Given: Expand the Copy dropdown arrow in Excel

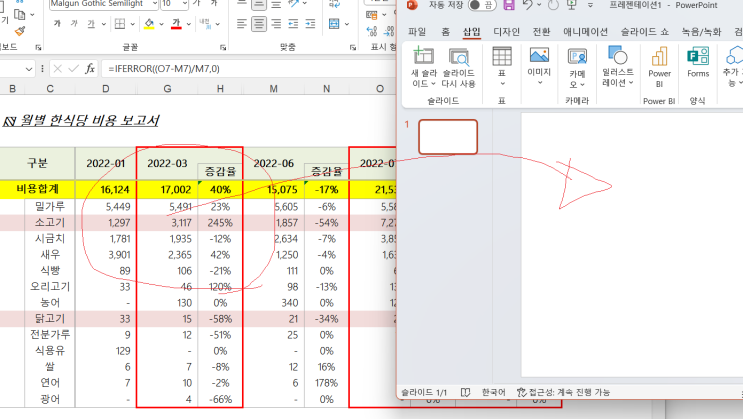Looking at the screenshot, I should tap(32, 15).
